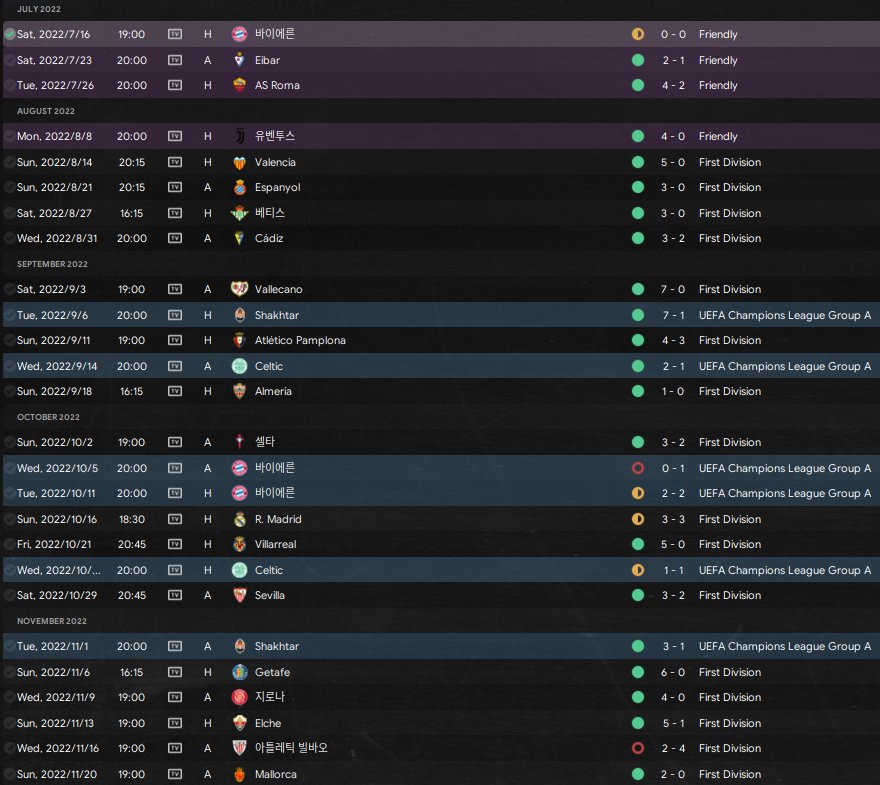The width and height of the screenshot is (880, 785).
Task: Toggle the checkmark on the Tue, 2022/11/1 row
Action: 10,646
